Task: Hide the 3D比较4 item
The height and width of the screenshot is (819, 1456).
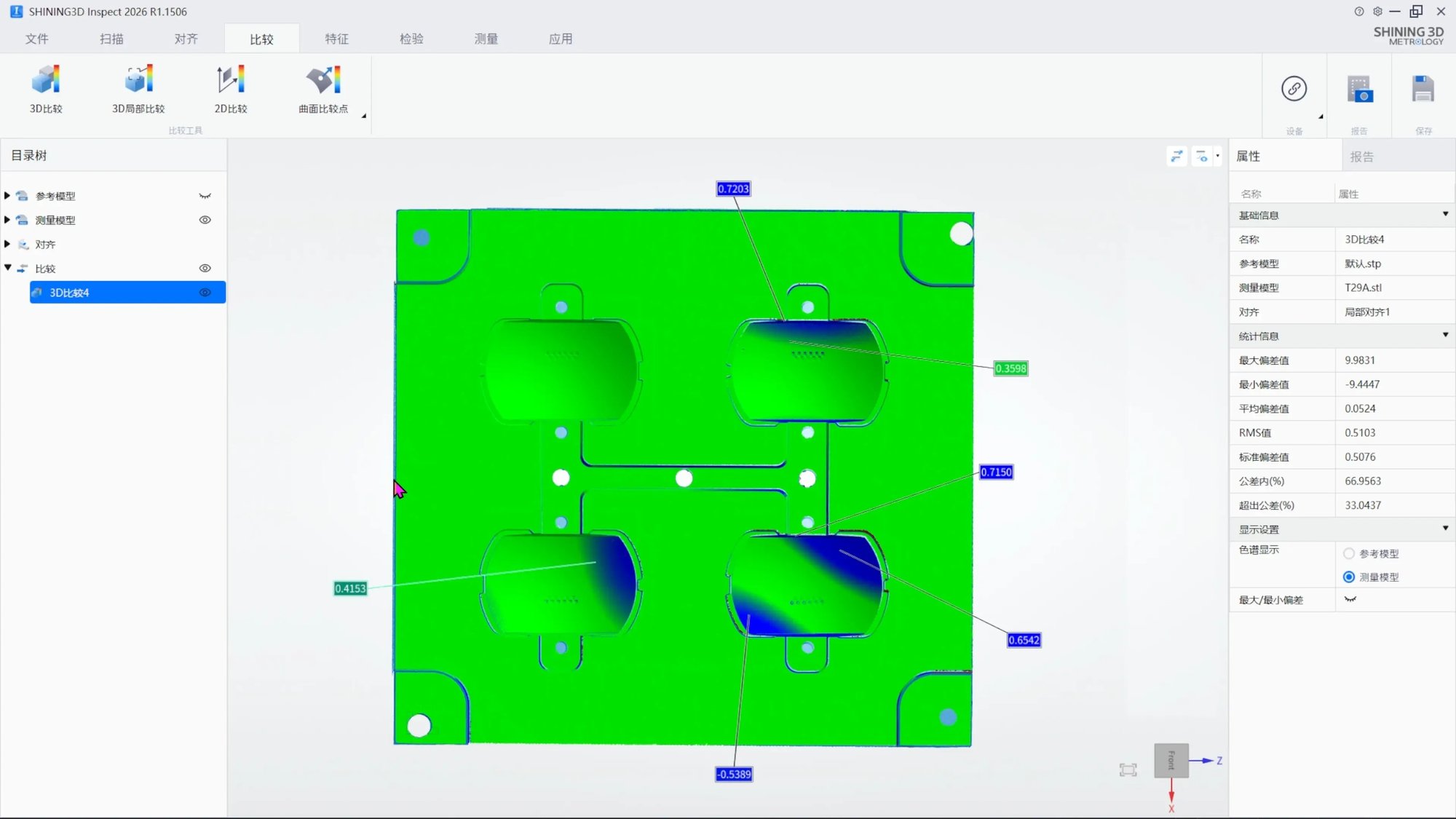Action: click(205, 293)
